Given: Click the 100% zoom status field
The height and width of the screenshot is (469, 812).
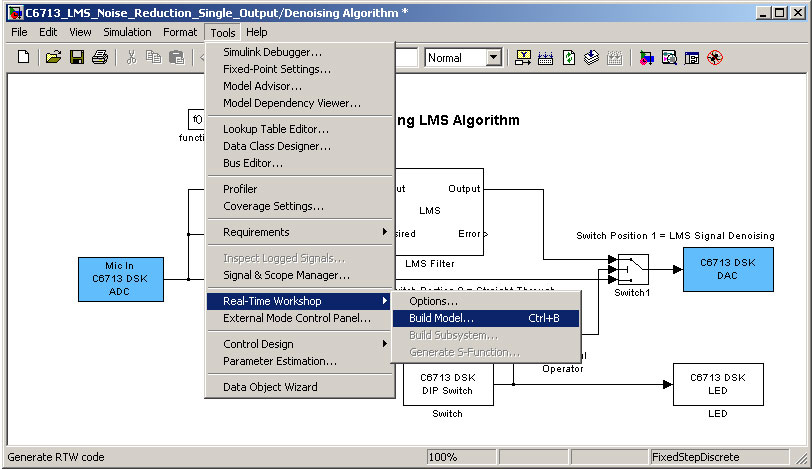Looking at the screenshot, I should pyautogui.click(x=461, y=457).
